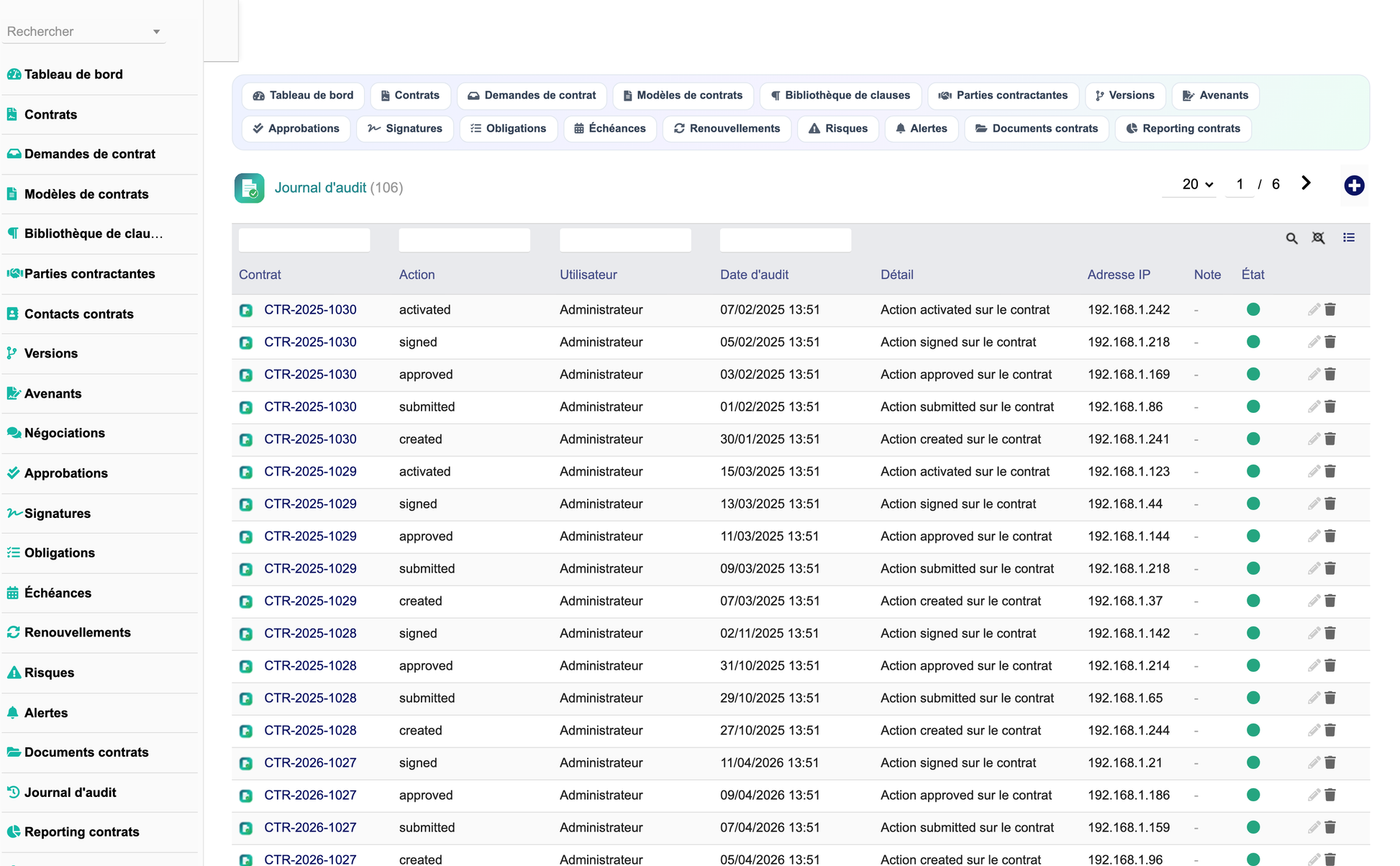Open the column list options icon
This screenshot has width=1400, height=866.
pos(1349,237)
